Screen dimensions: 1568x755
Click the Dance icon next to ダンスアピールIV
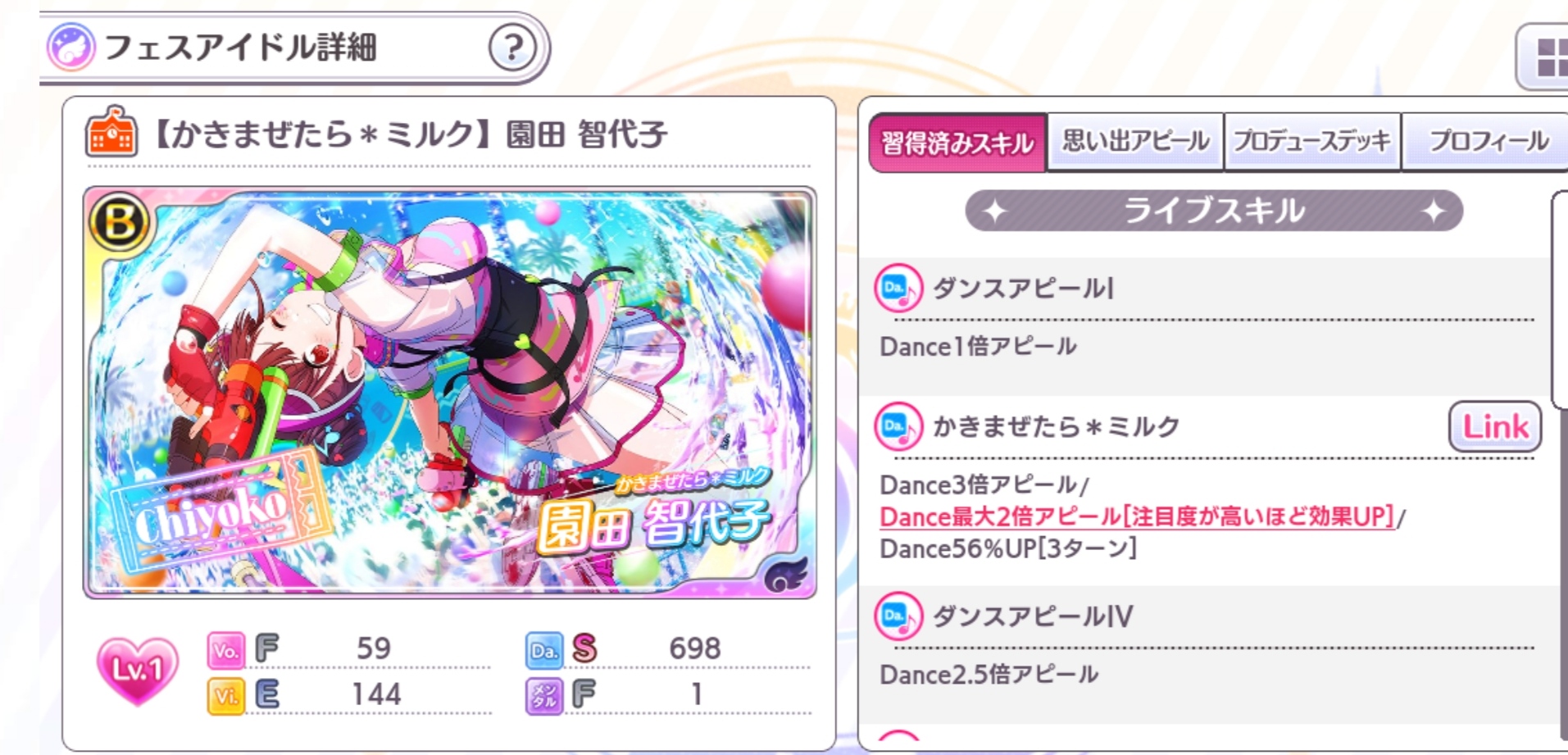click(x=898, y=616)
